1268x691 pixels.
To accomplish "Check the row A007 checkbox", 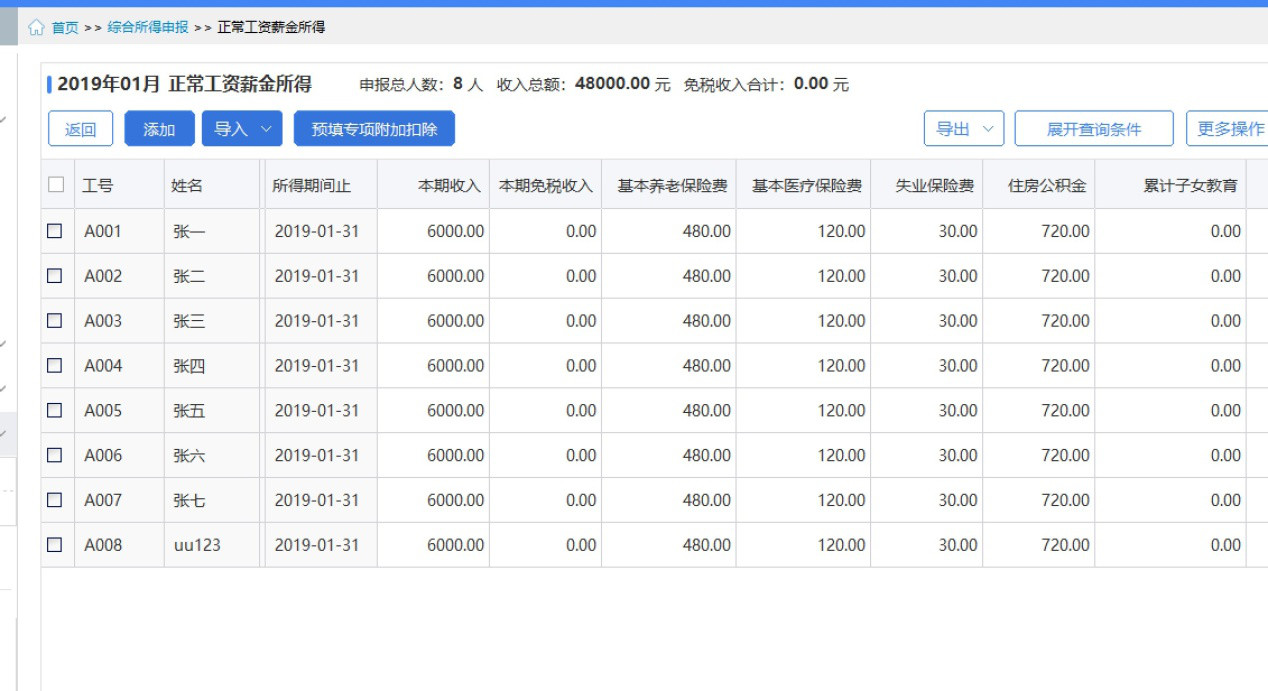I will click(55, 500).
